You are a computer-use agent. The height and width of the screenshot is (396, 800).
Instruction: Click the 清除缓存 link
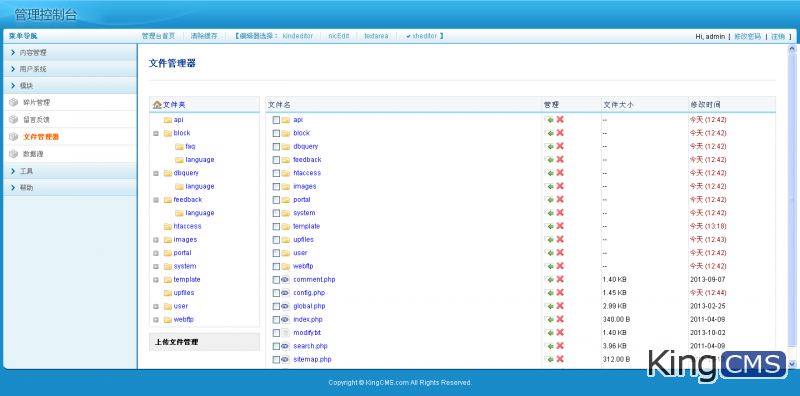point(204,36)
